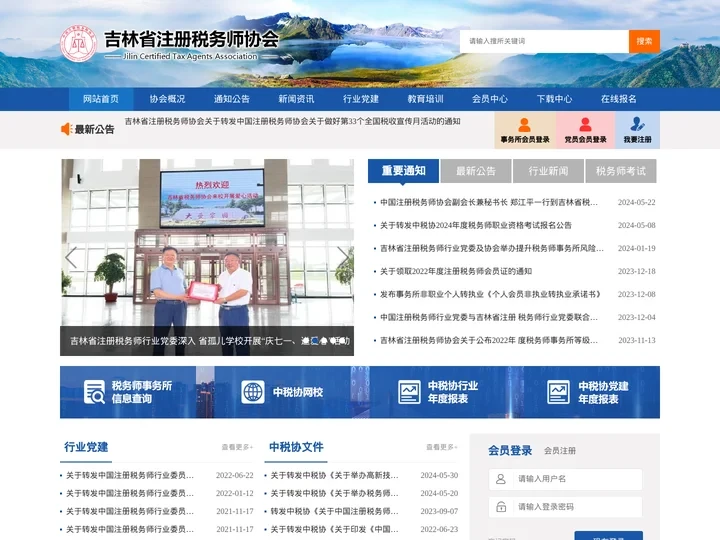
Task: Open 中税协网校 globe icon
Action: pyautogui.click(x=253, y=392)
